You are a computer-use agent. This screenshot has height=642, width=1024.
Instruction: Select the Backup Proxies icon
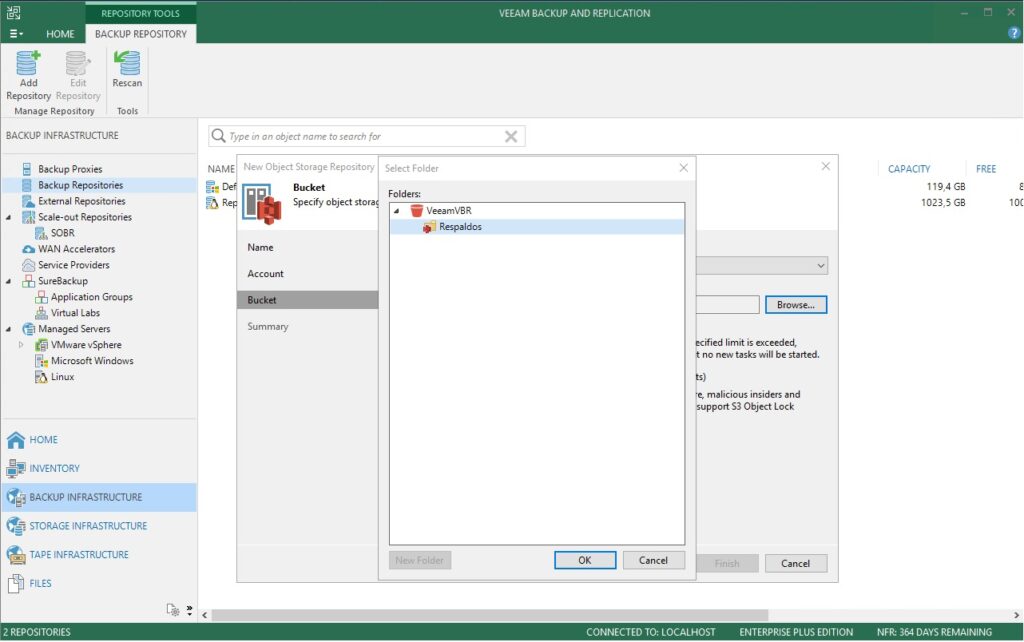27,169
